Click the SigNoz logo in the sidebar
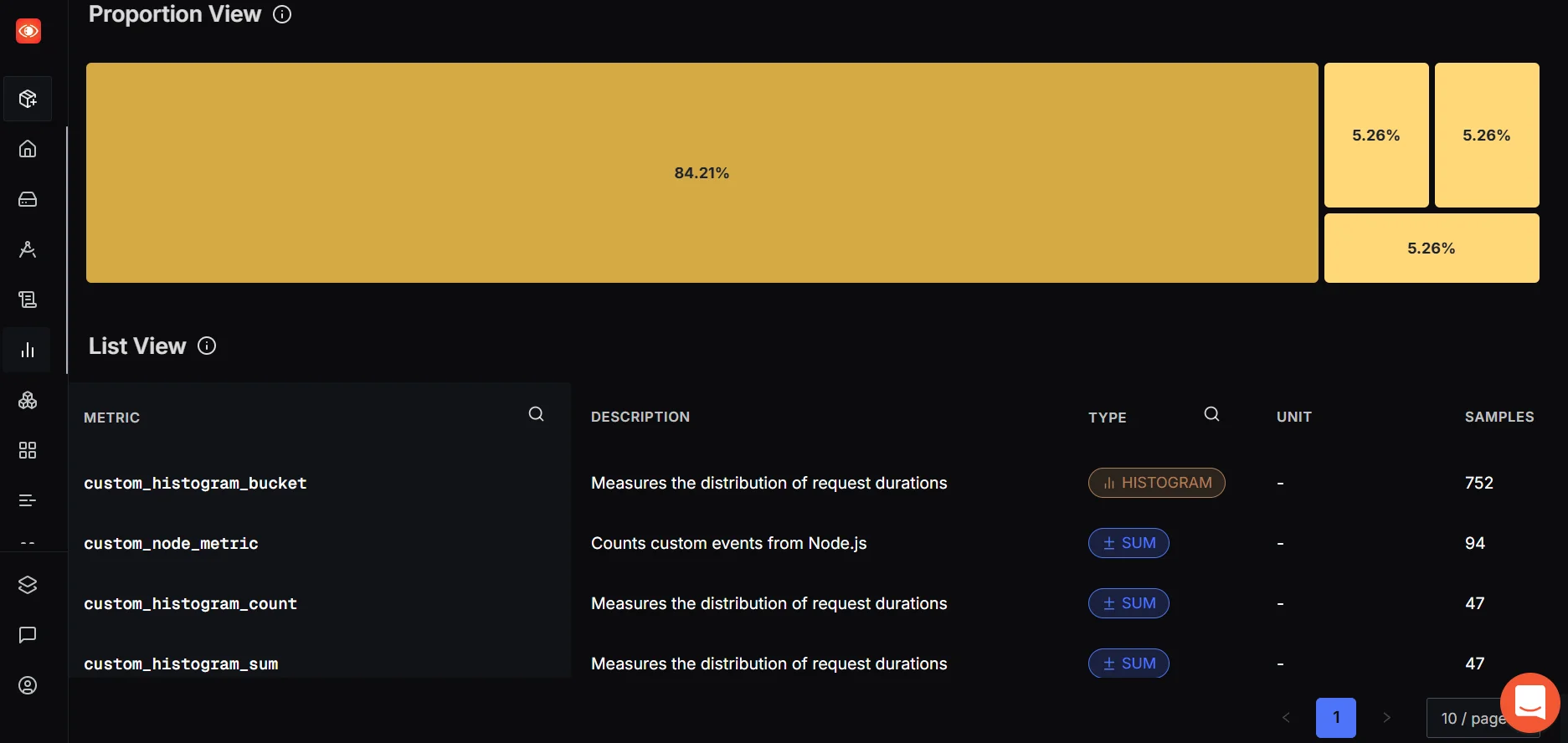 pyautogui.click(x=28, y=31)
